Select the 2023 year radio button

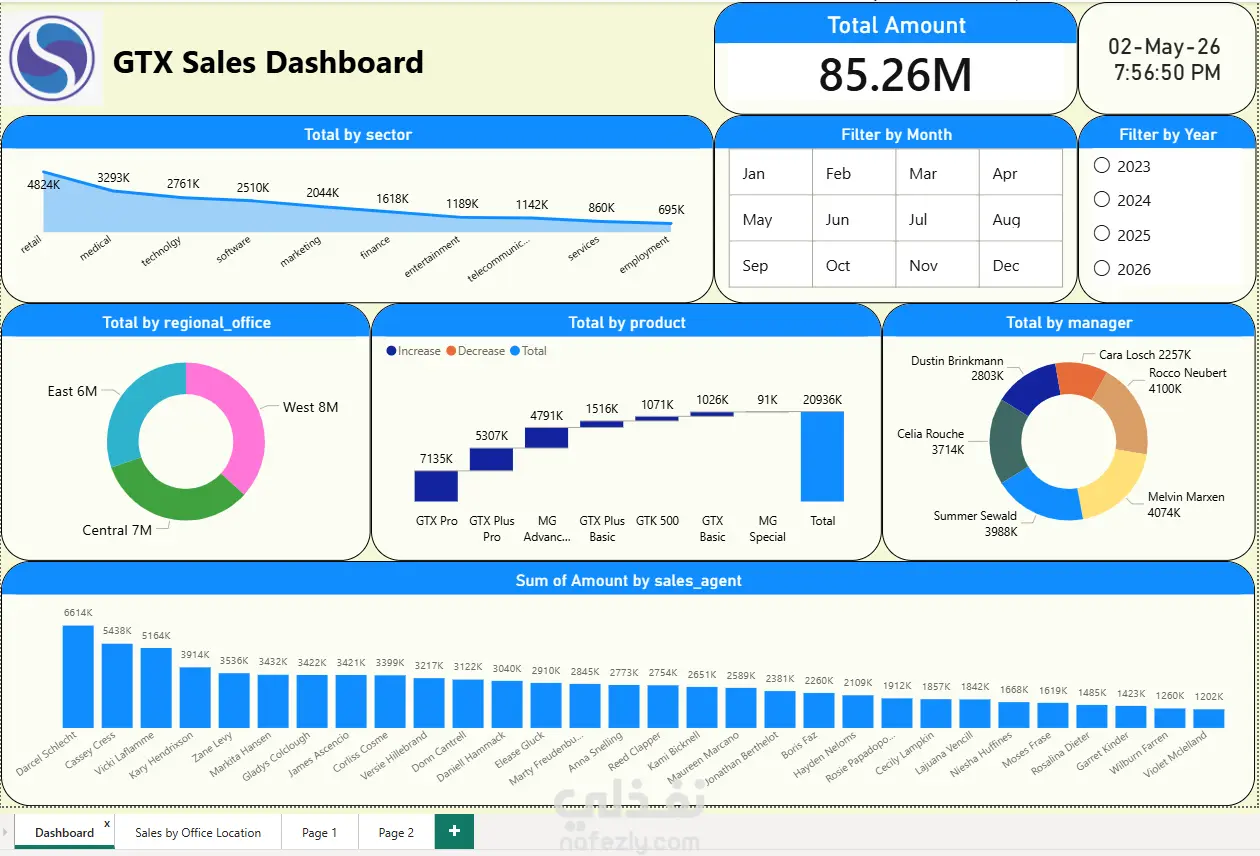coord(1102,165)
